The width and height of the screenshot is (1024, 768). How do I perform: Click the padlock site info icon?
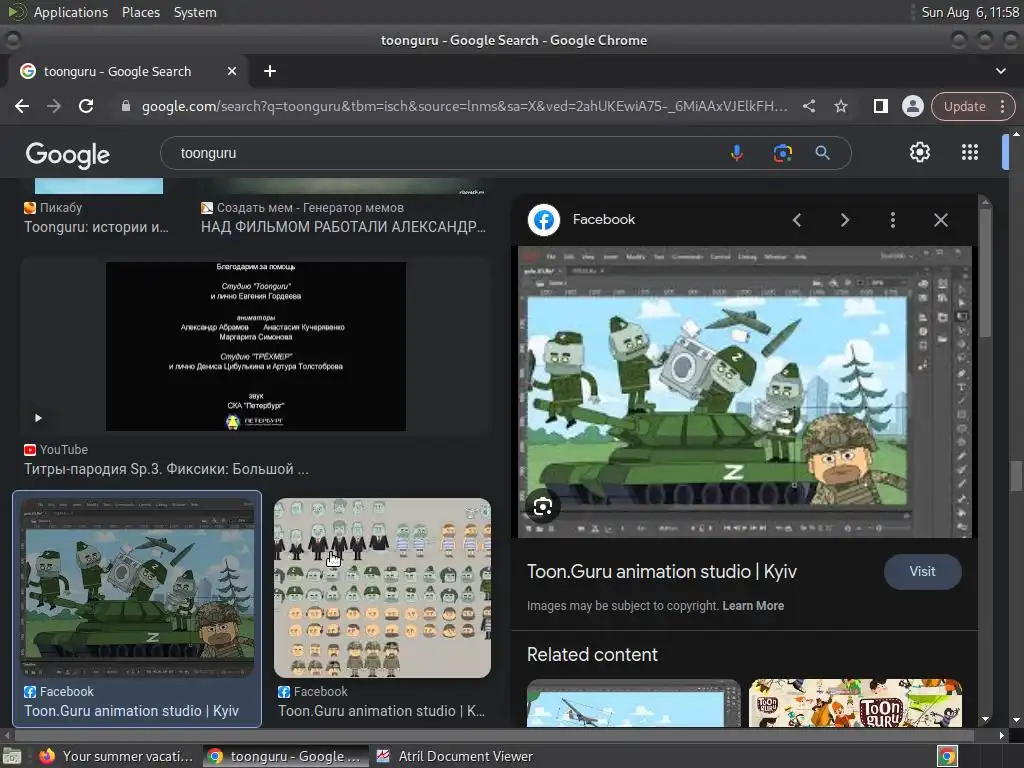point(126,106)
